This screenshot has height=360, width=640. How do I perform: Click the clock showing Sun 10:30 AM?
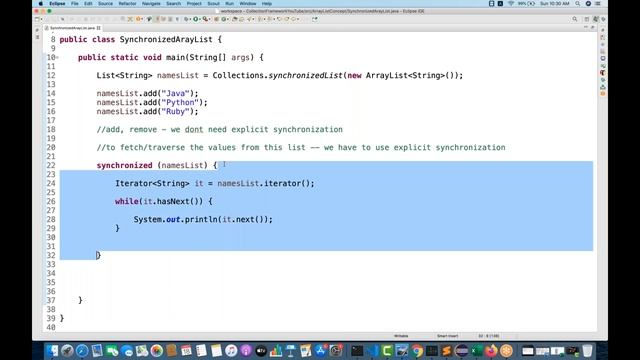(x=554, y=4)
